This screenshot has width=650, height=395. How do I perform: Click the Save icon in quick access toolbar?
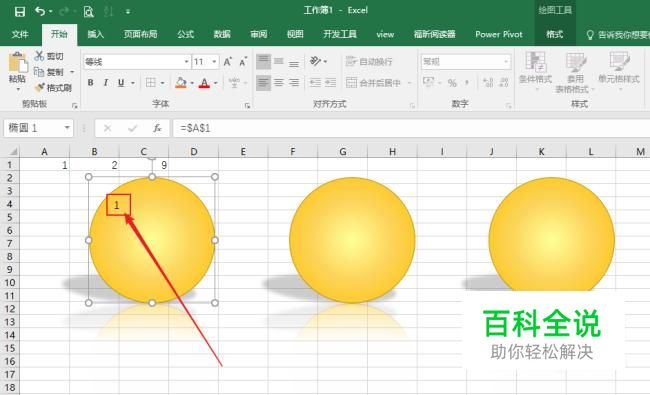point(19,12)
